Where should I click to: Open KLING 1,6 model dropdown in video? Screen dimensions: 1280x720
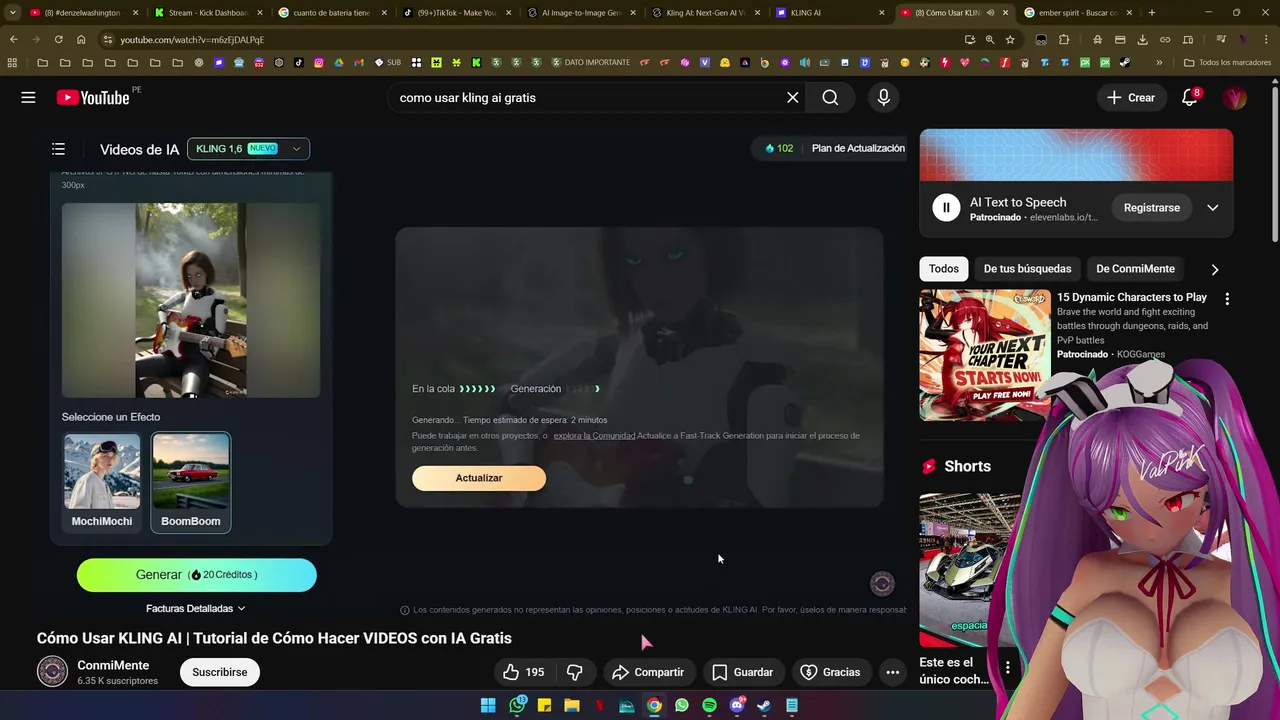coord(248,148)
